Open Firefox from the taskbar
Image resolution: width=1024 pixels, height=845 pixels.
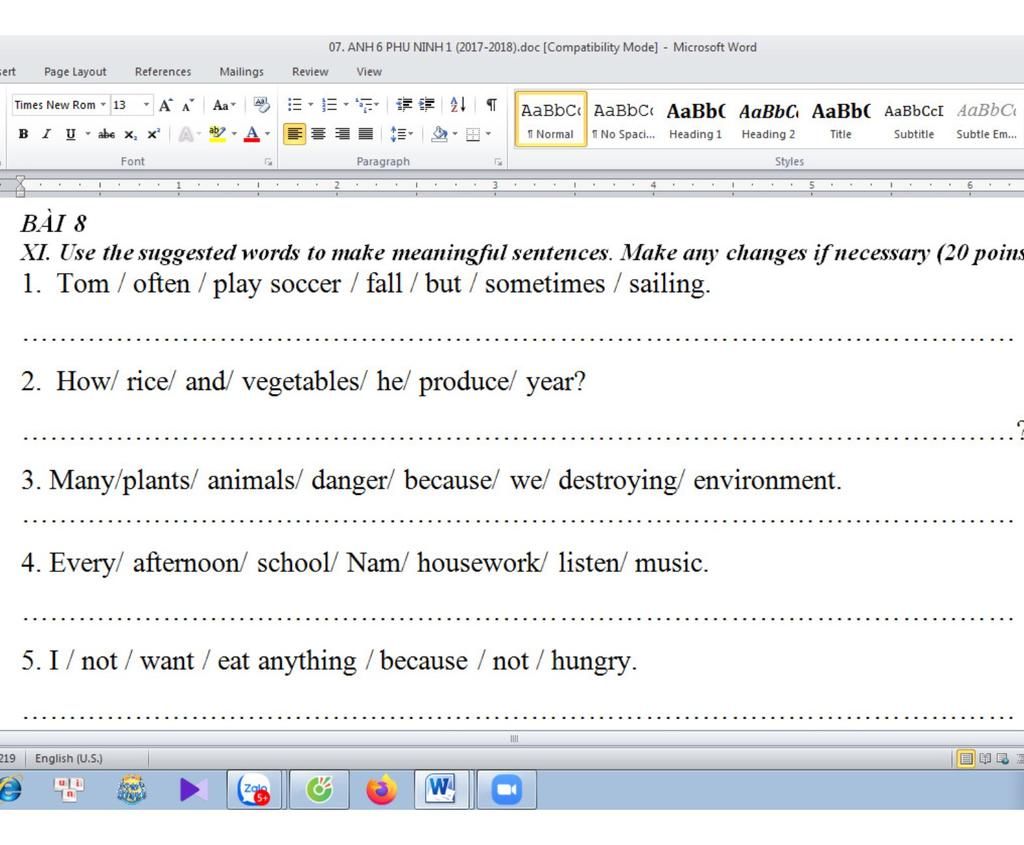[381, 789]
